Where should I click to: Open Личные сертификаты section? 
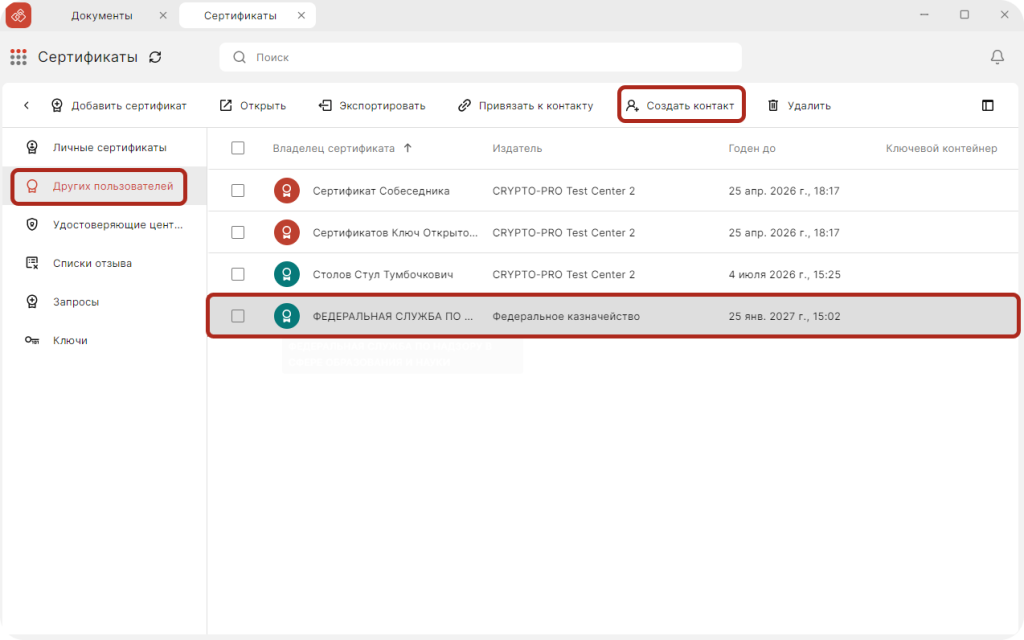tap(104, 148)
